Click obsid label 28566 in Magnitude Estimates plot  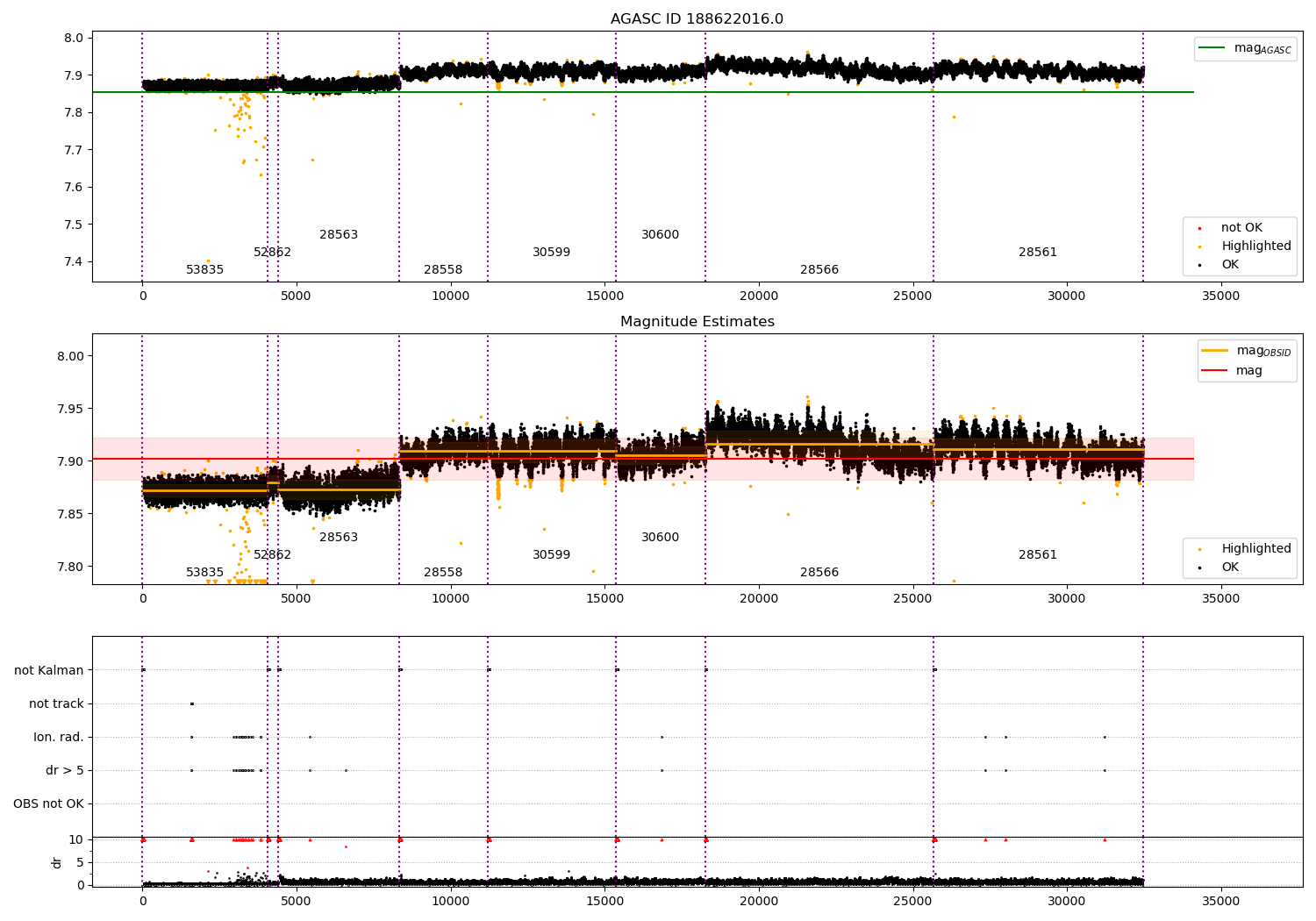point(819,573)
